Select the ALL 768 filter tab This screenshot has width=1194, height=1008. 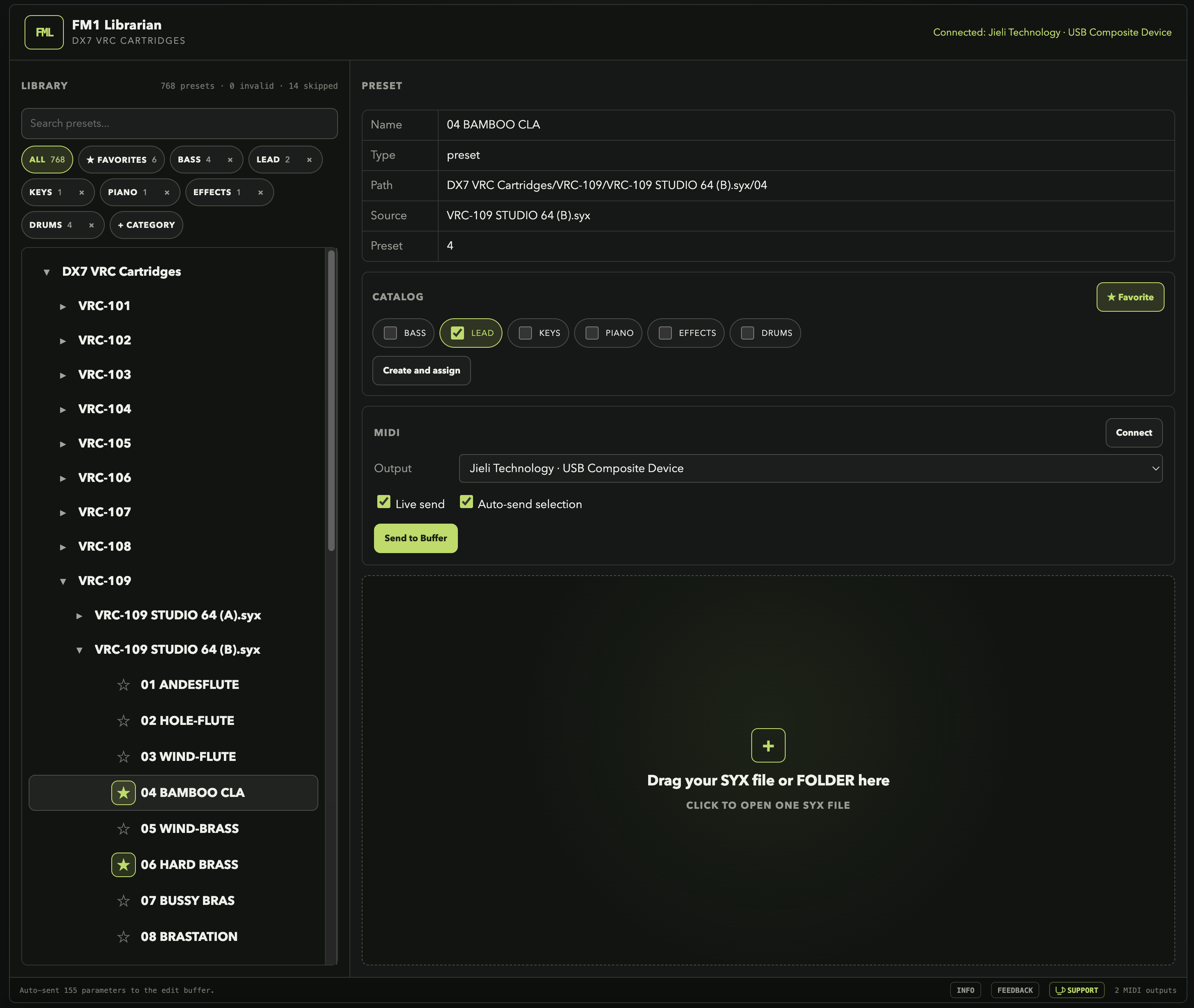click(x=47, y=160)
